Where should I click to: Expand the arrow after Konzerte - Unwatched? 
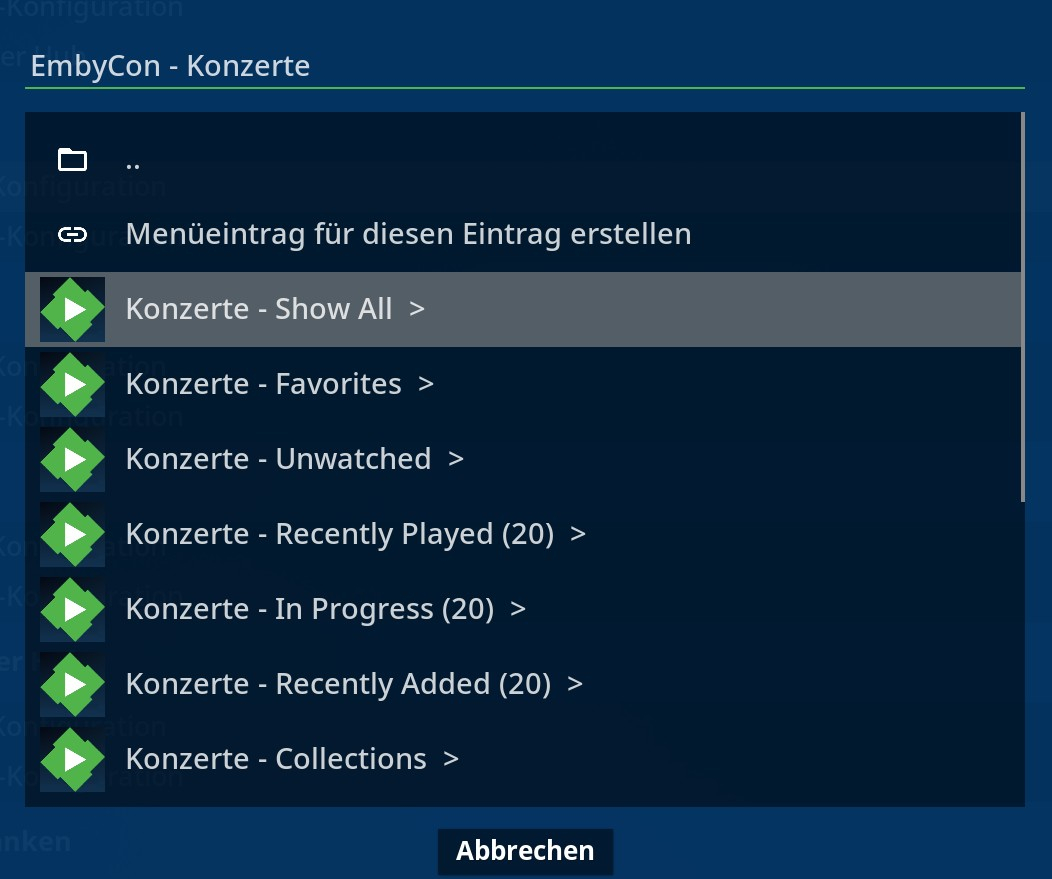(456, 460)
